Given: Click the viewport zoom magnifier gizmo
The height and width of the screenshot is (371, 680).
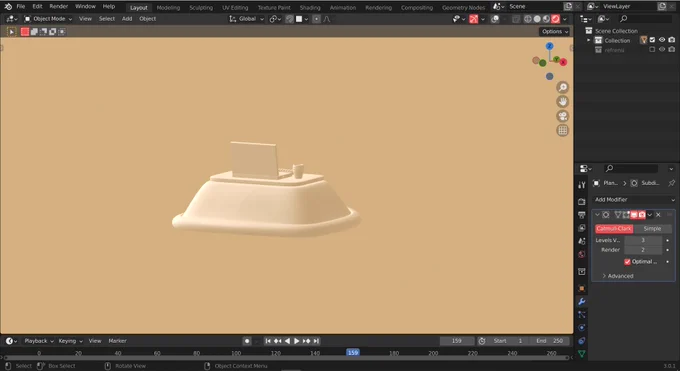Looking at the screenshot, I should coord(562,88).
